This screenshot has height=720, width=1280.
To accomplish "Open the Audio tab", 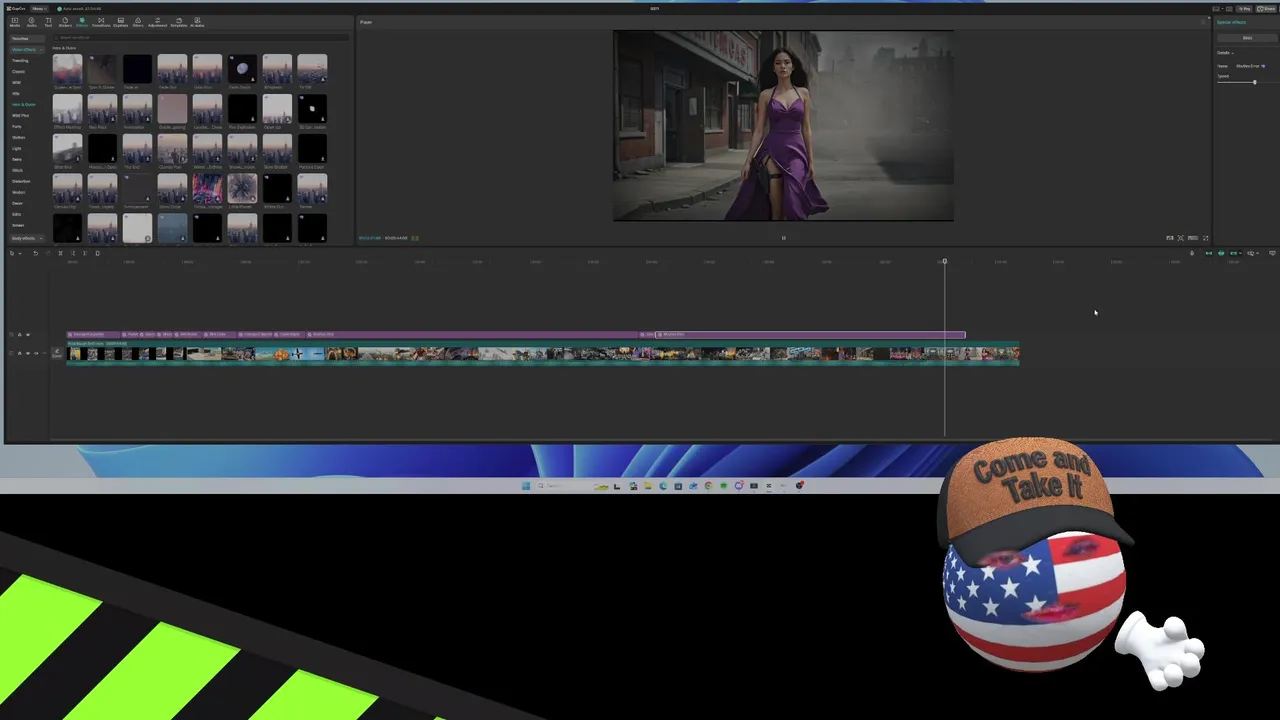I will coord(32,22).
